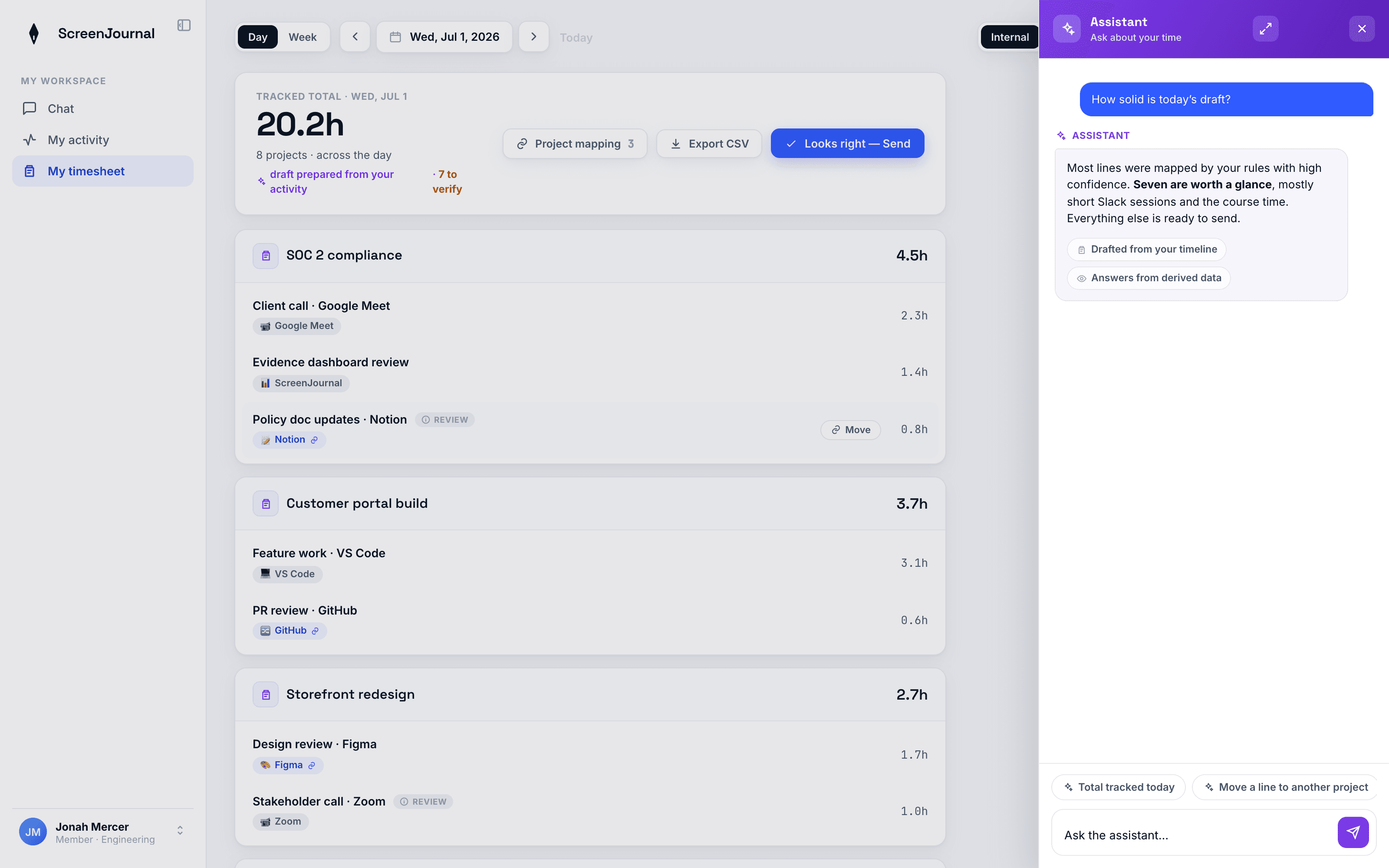Click the Storefront redesign header
1389x868 pixels.
tap(590, 695)
